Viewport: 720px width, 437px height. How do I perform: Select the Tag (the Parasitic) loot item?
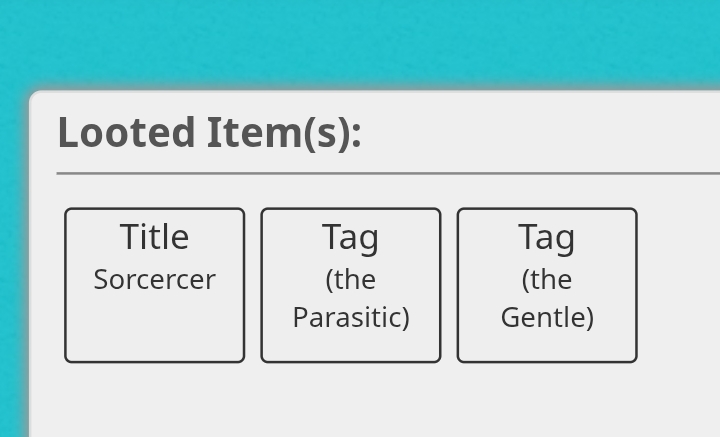[351, 285]
